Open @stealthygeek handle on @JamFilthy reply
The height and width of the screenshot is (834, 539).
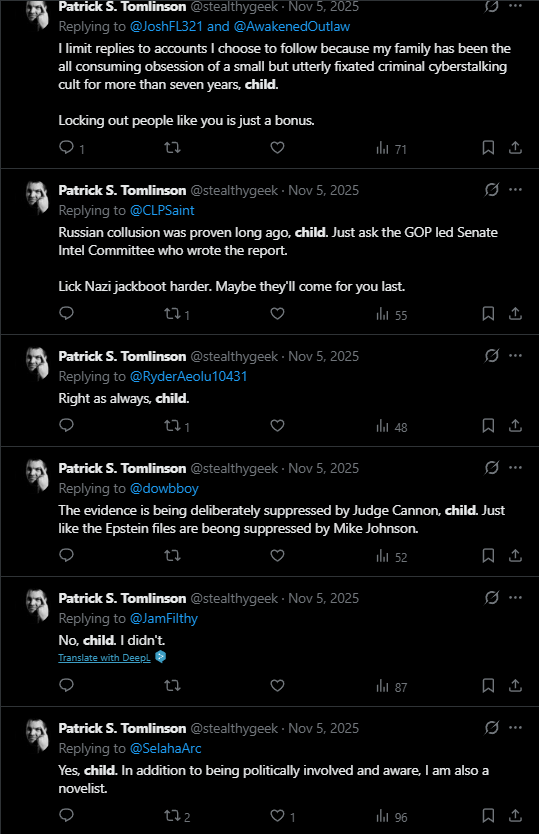tap(234, 598)
